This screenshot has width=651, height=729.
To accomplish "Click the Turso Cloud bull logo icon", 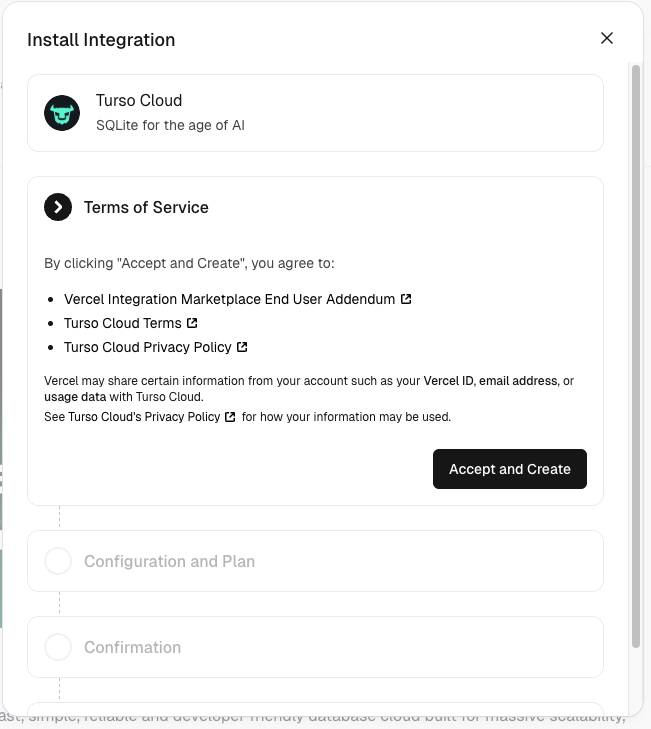I will [62, 113].
